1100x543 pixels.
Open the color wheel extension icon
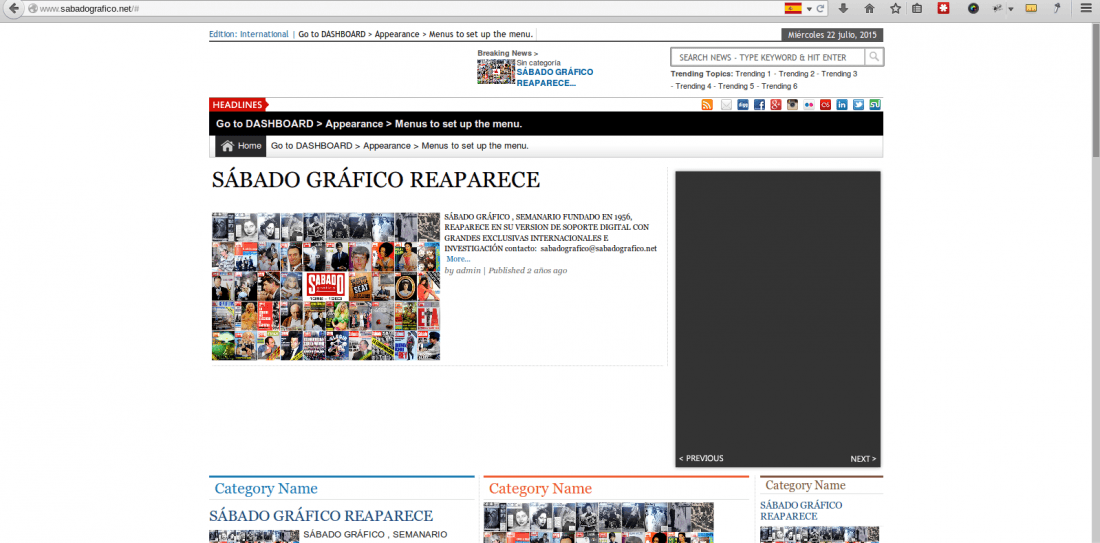pyautogui.click(x=973, y=8)
